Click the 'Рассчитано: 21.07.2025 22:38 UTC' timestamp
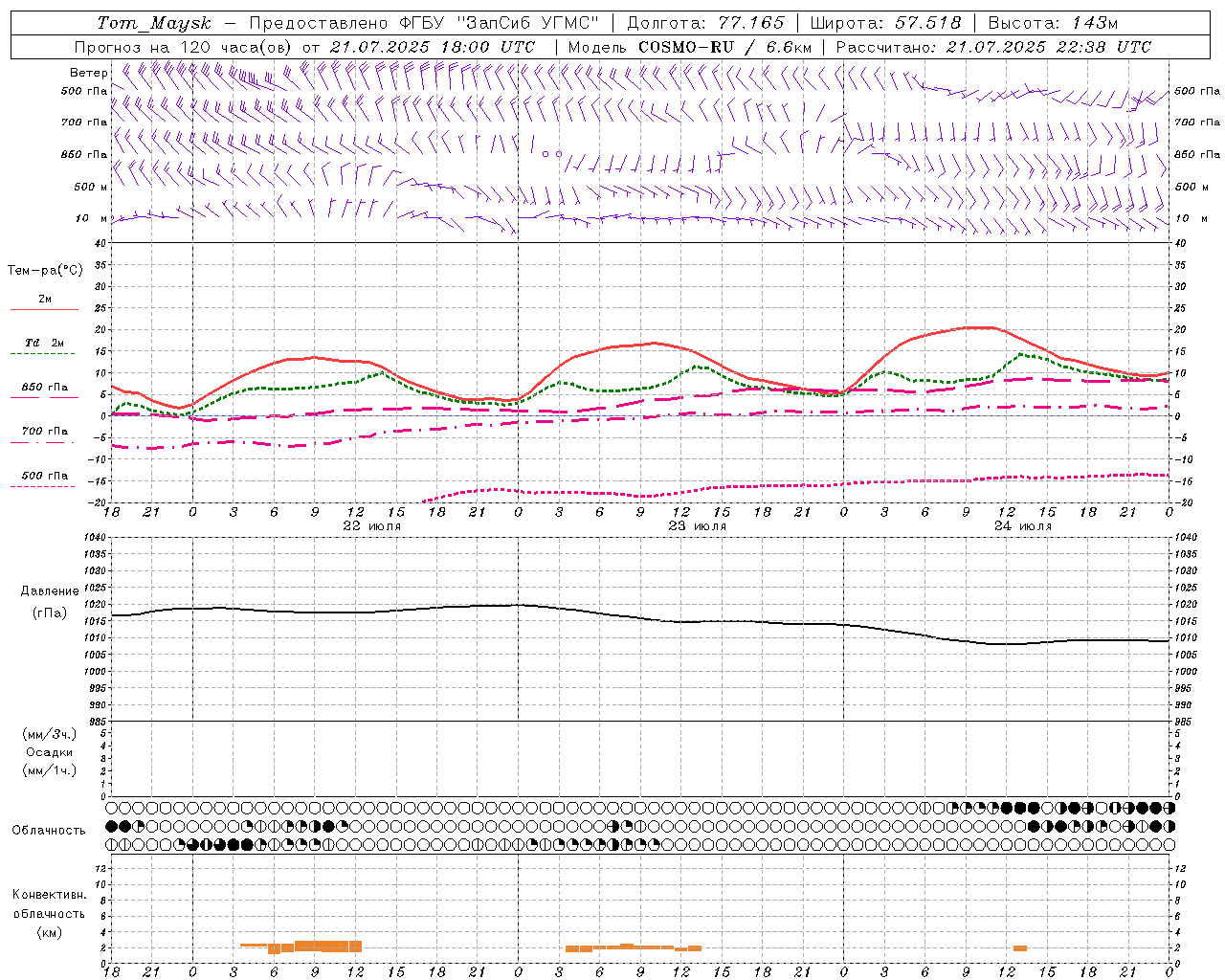 point(993,47)
